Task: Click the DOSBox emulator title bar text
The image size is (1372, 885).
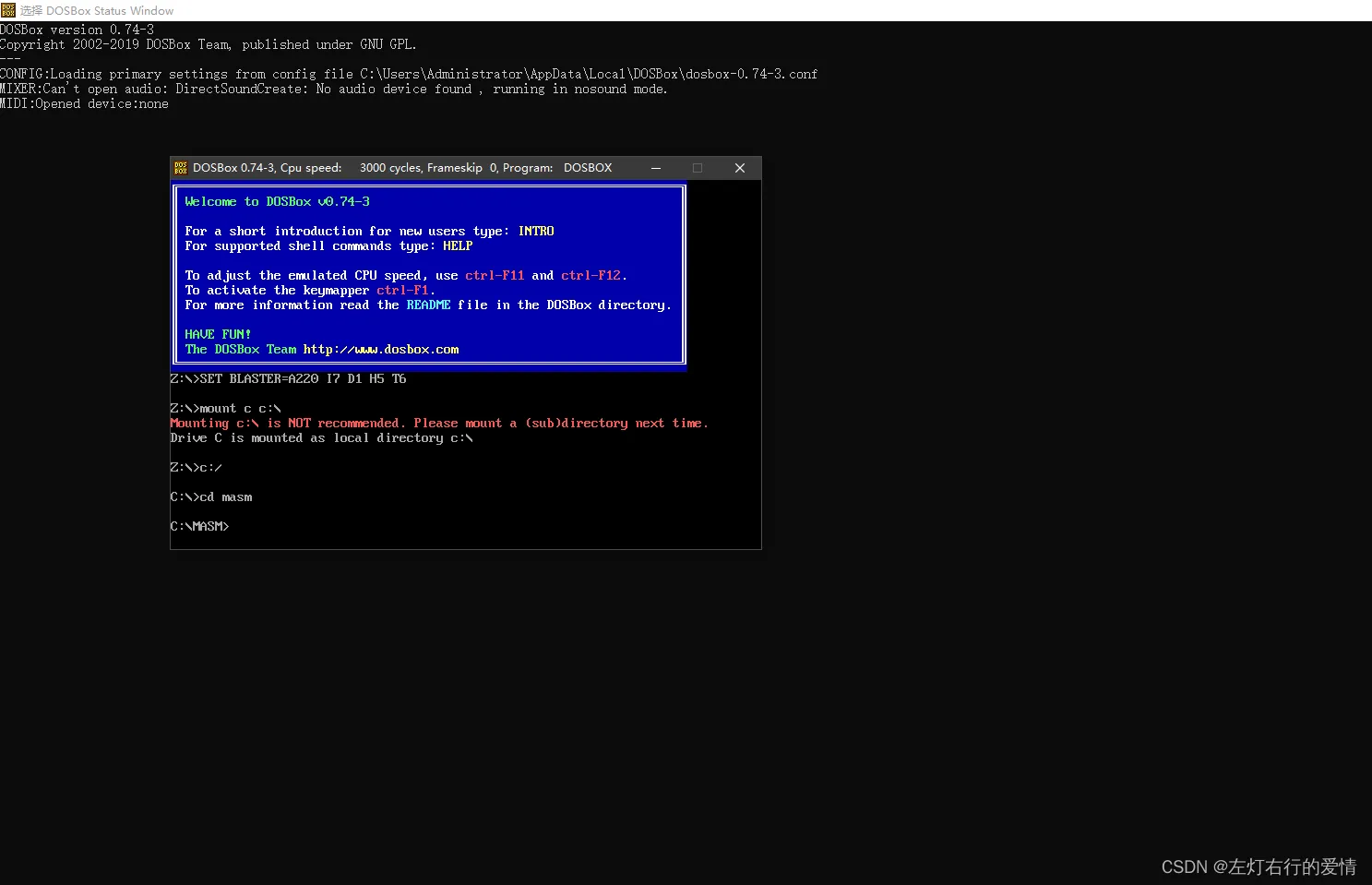Action: tap(402, 168)
